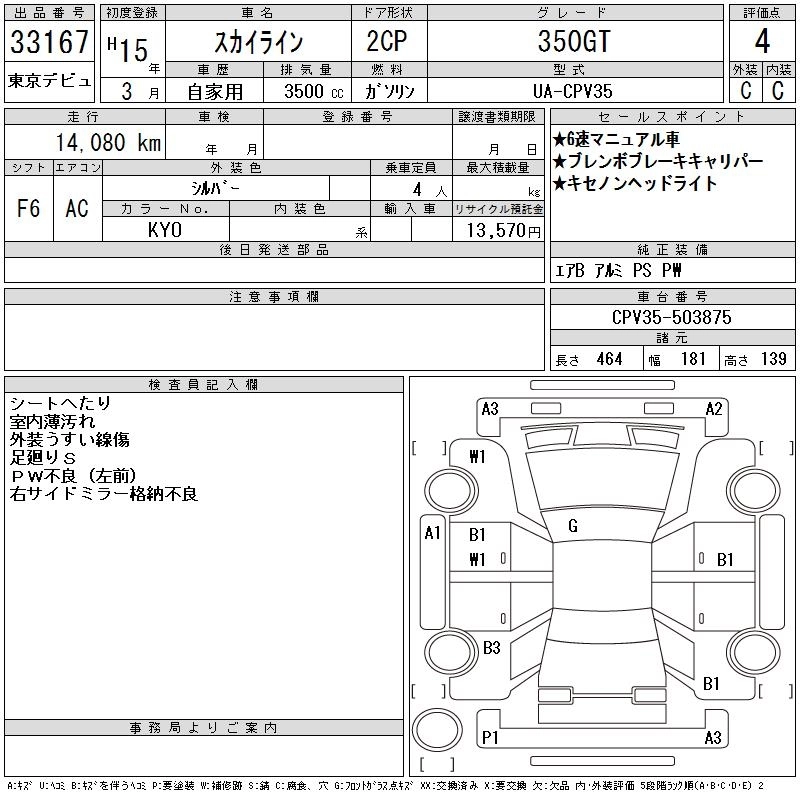Select equipment line エアB アルミ PS PW

pos(618,270)
